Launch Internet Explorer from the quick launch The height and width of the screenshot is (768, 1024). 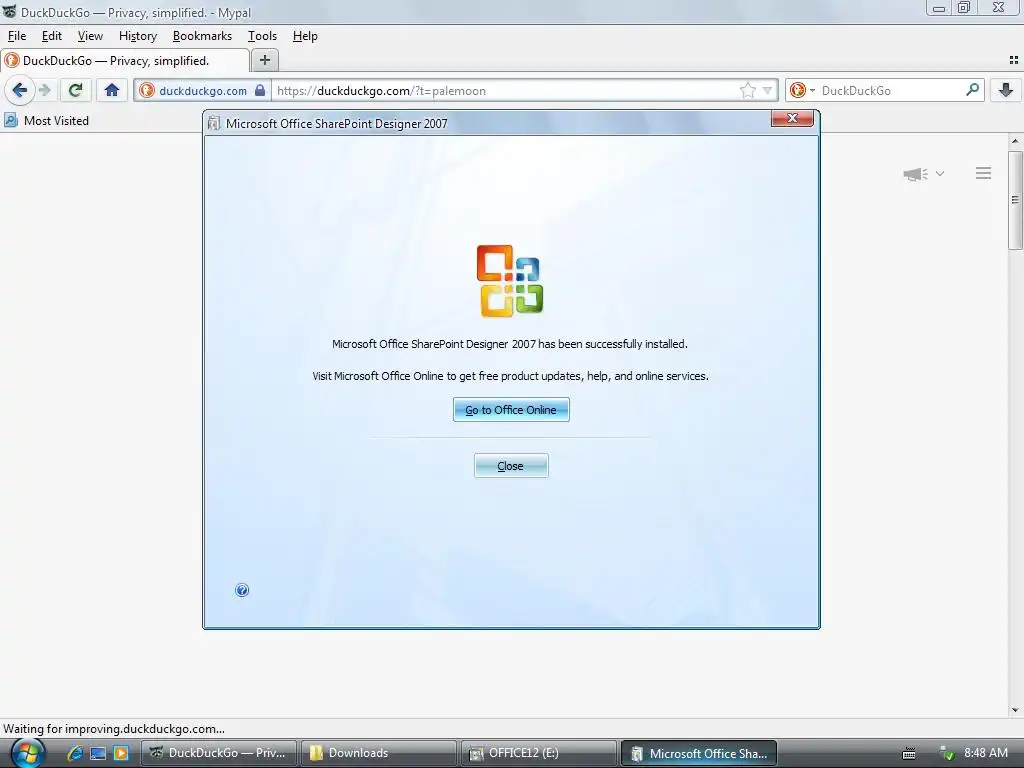pyautogui.click(x=74, y=753)
